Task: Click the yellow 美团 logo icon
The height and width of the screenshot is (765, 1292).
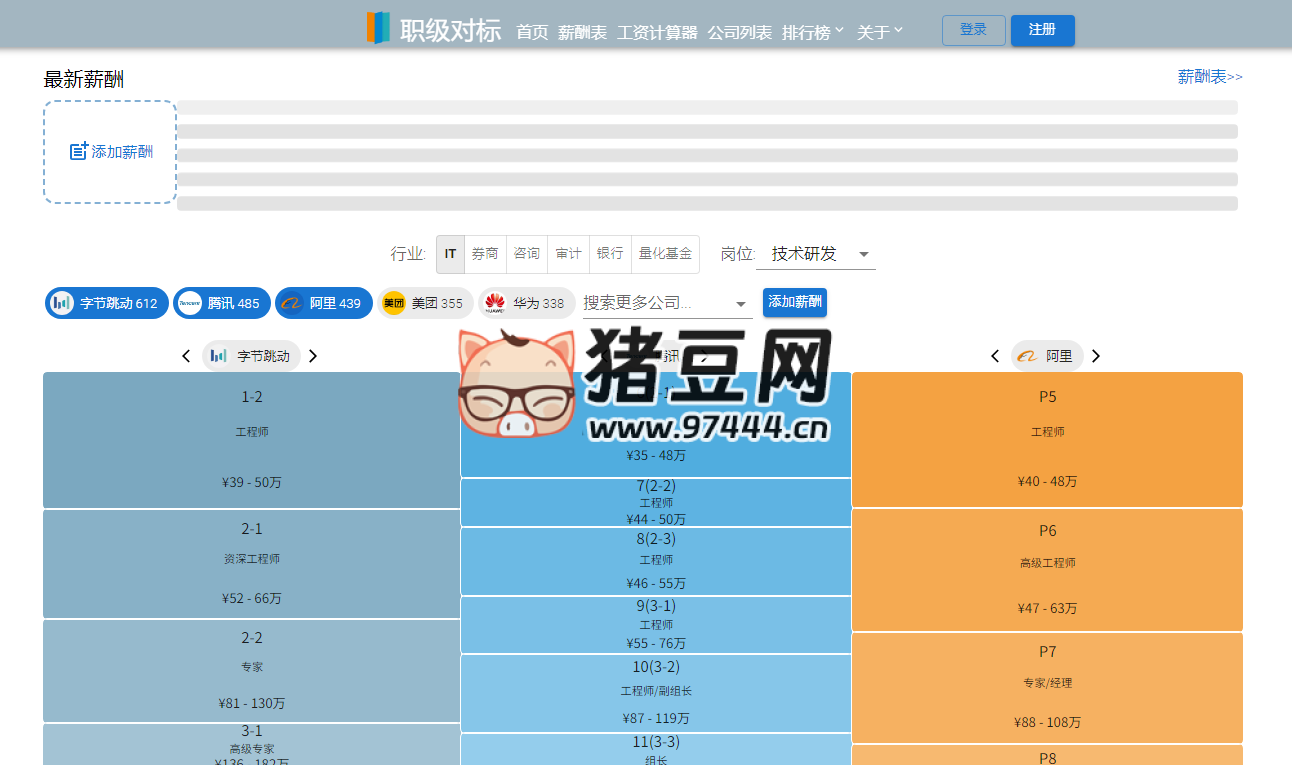Action: pos(393,302)
